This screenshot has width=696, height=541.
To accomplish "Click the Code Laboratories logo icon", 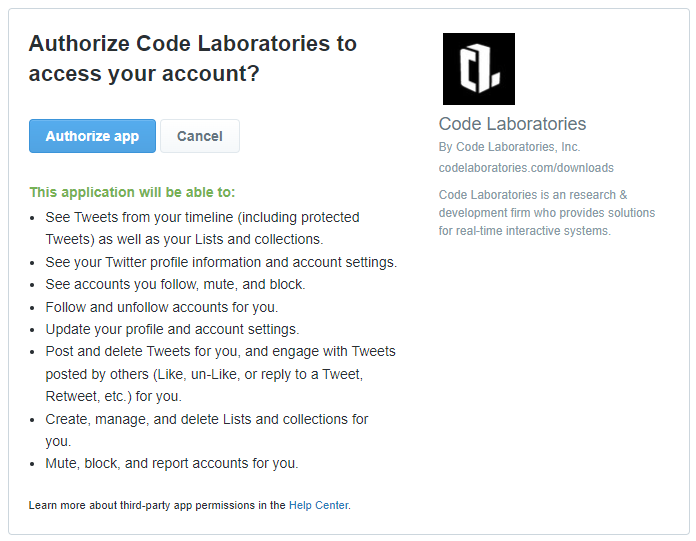I will (479, 69).
